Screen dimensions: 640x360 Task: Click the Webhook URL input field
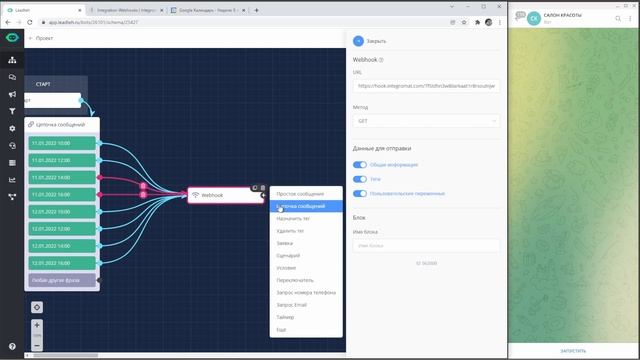pos(426,86)
